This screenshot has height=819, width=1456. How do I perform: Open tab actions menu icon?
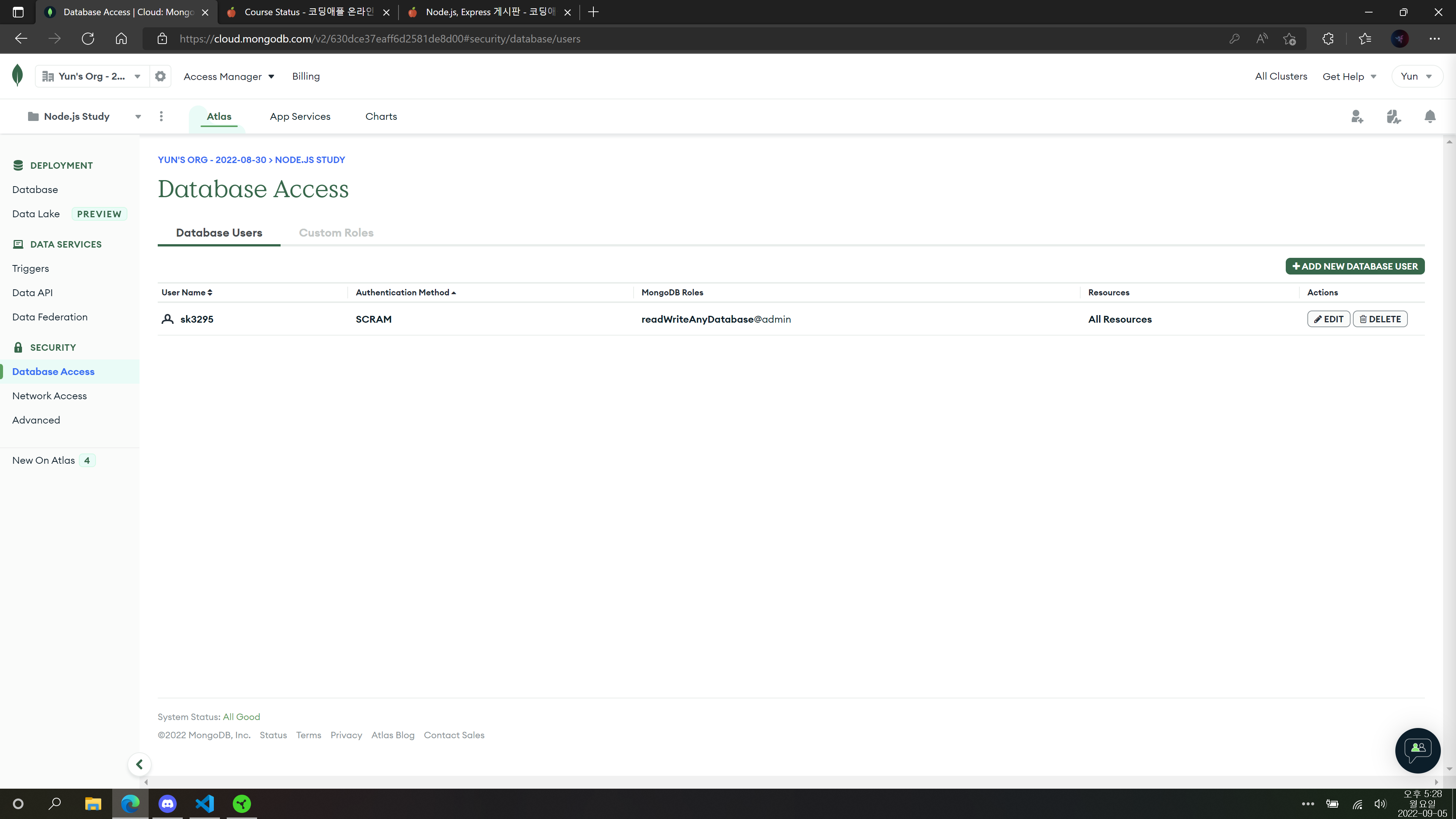18,12
